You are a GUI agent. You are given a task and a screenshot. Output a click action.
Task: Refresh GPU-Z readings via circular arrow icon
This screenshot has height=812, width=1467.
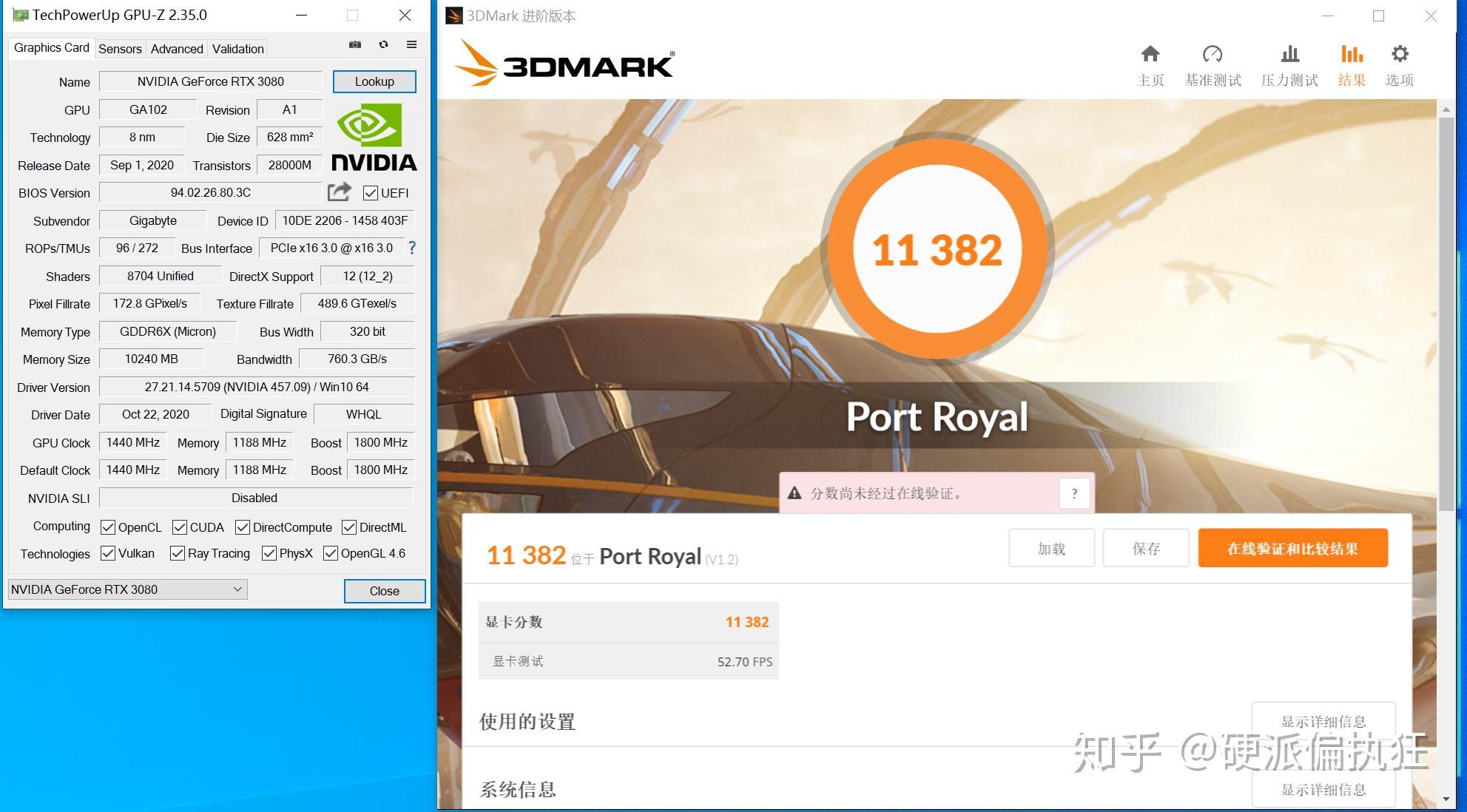[x=383, y=45]
